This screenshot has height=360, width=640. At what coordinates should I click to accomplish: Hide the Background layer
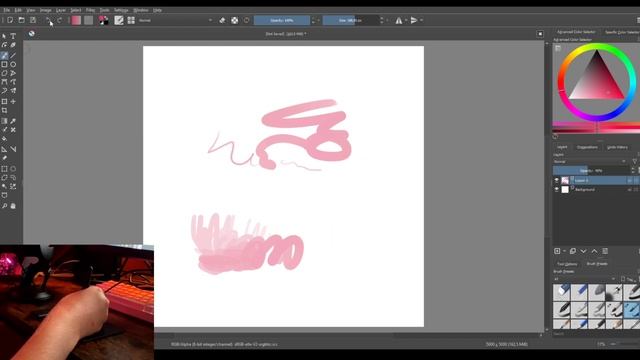click(x=556, y=189)
